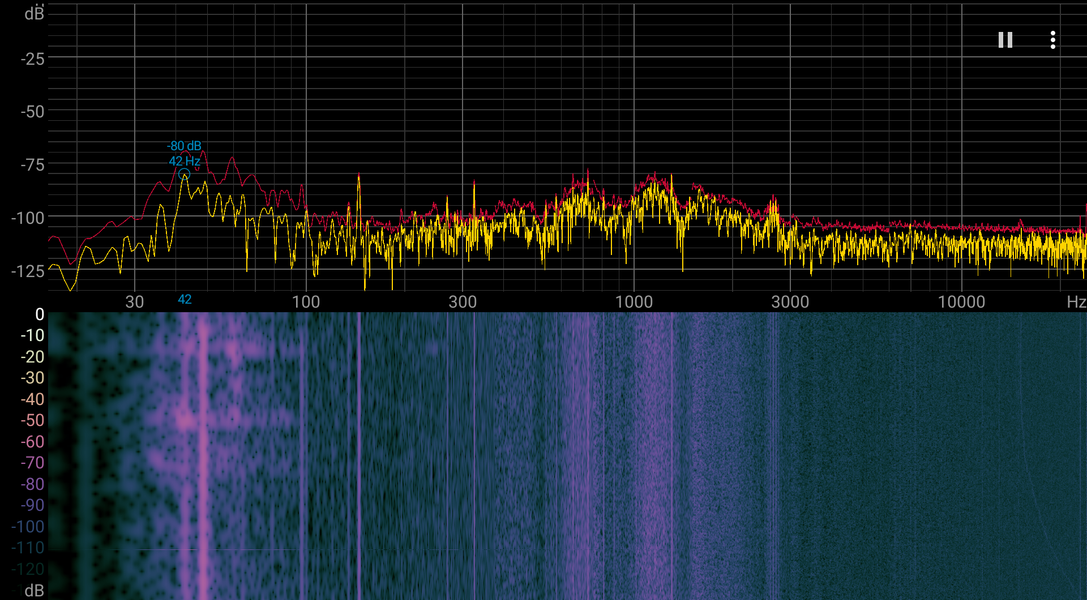
Task: Click the '10000' frequency axis label
Action: [x=962, y=302]
